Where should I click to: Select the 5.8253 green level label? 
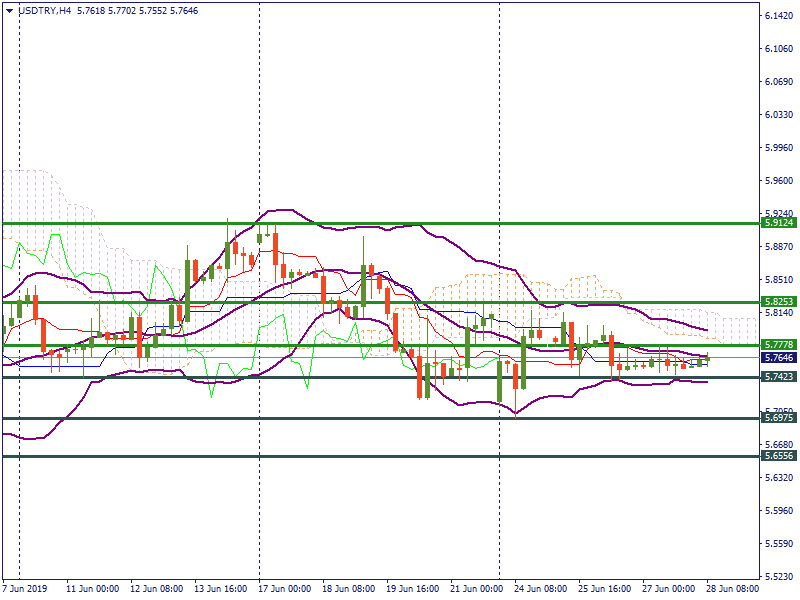pos(778,301)
